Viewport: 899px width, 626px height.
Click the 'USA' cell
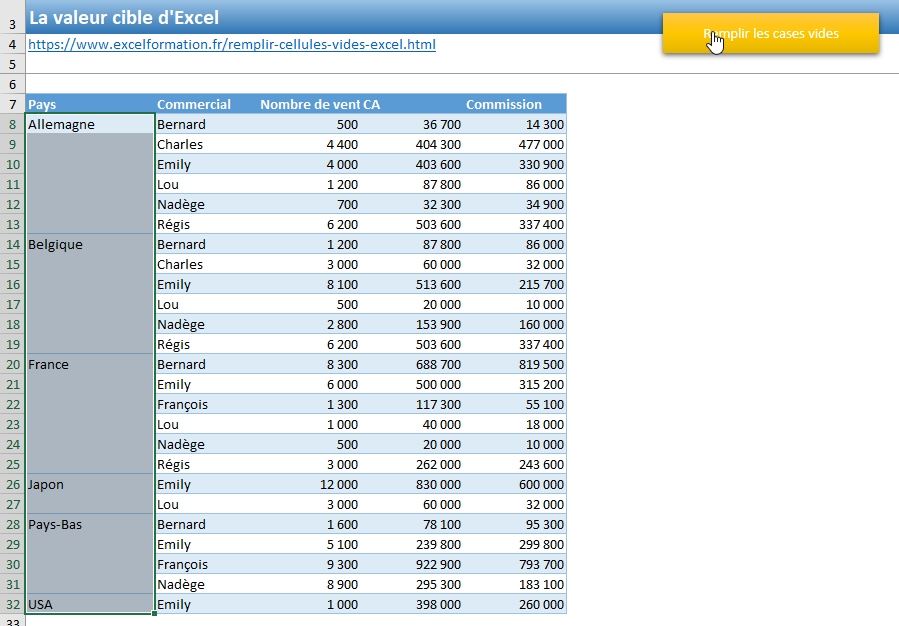point(90,604)
